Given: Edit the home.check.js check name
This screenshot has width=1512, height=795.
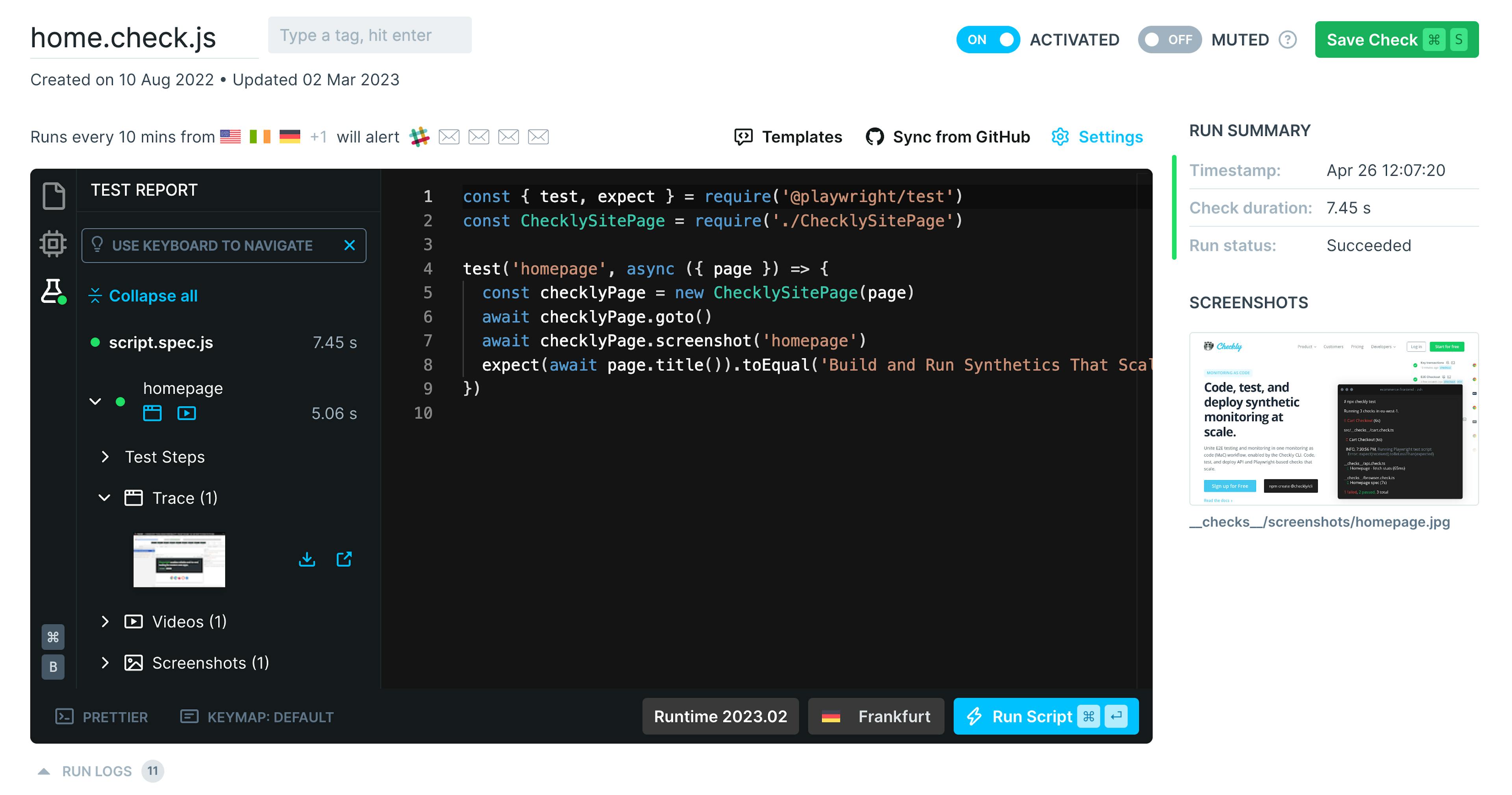Looking at the screenshot, I should tap(144, 38).
